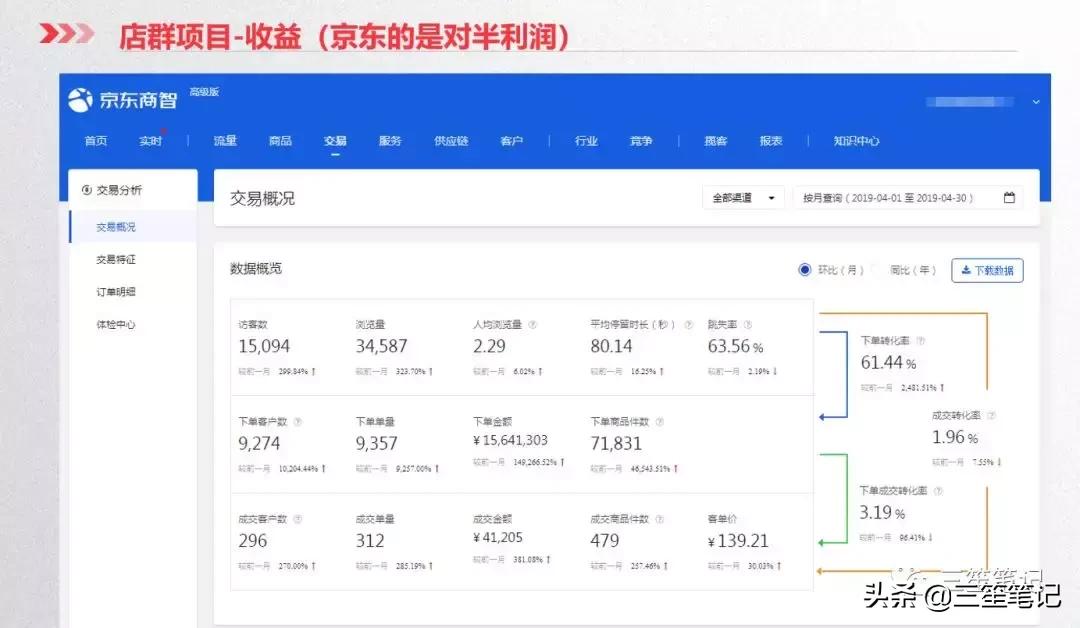Select the 环比（月） radio button

coord(805,270)
